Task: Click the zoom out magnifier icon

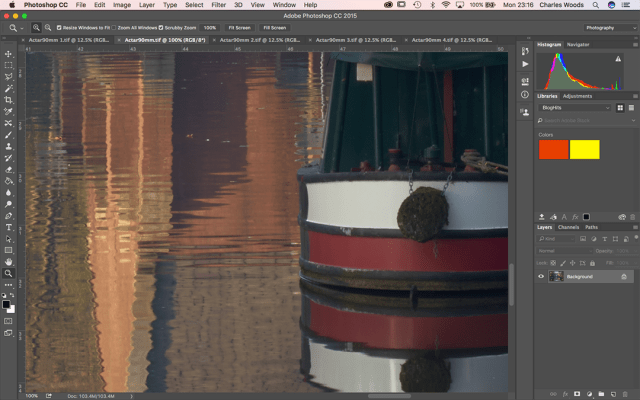Action: tap(48, 28)
